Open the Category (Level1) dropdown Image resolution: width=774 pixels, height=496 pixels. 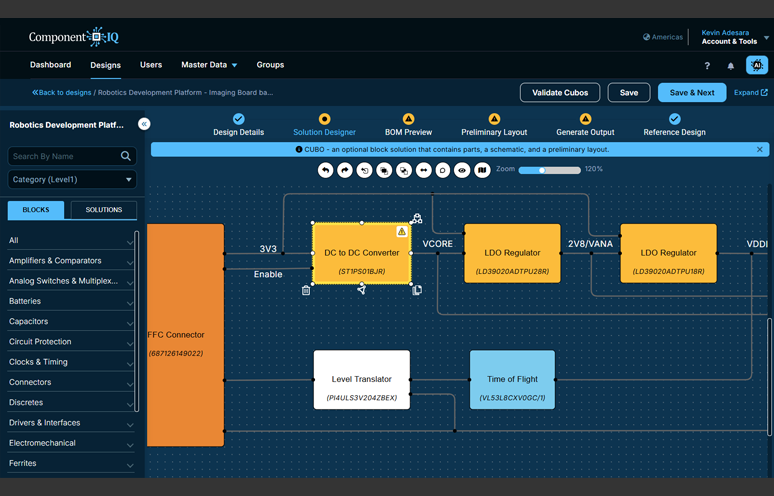[72, 179]
